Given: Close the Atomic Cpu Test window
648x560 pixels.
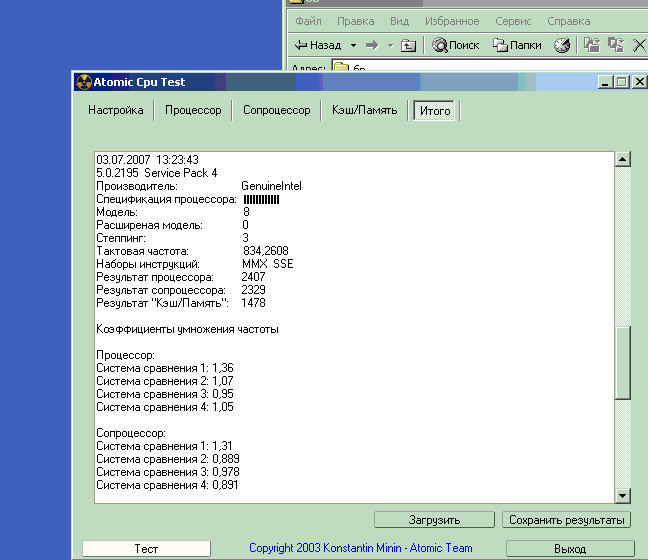Looking at the screenshot, I should point(639,82).
